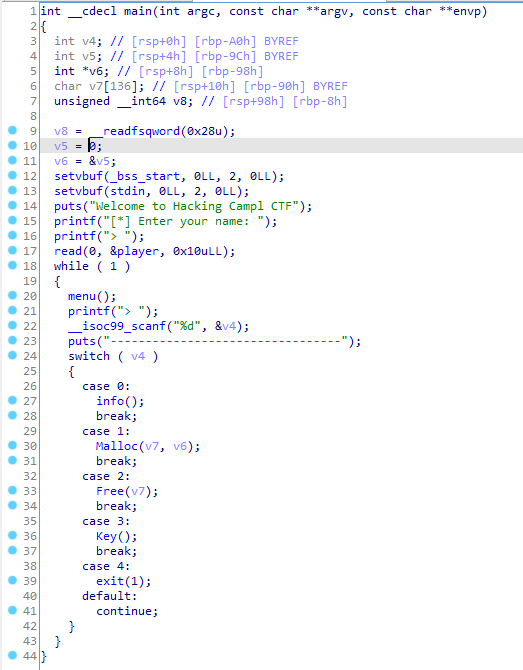Click the [rbp-9Ch] comment on line 4
Viewport: 523px width, 670px height.
(226, 56)
